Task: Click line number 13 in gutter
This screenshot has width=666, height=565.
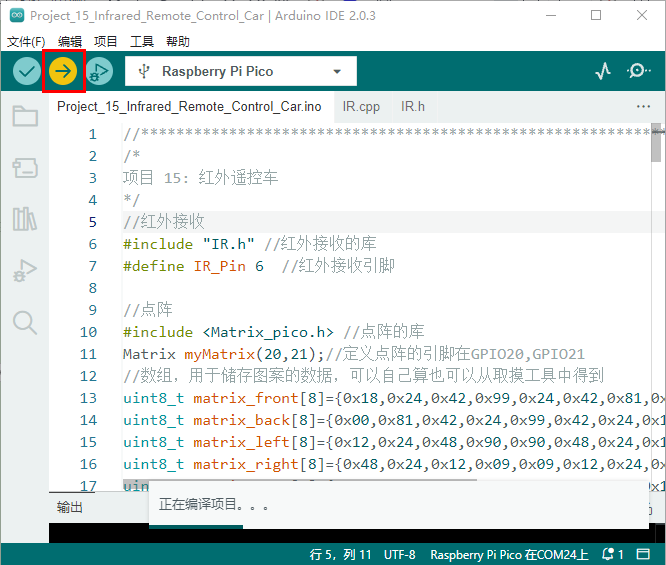Action: pos(88,398)
